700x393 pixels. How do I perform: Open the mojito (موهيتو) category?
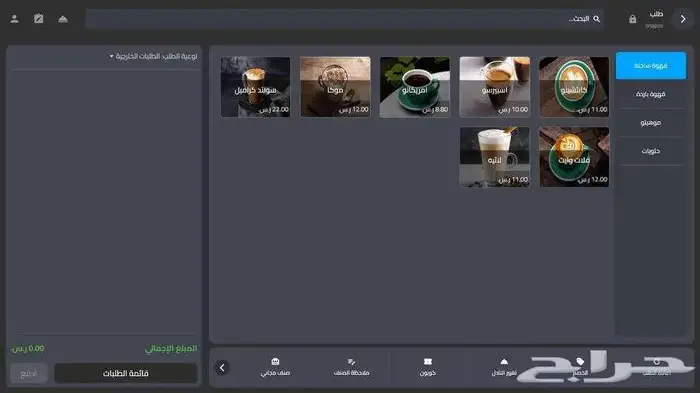[651, 123]
